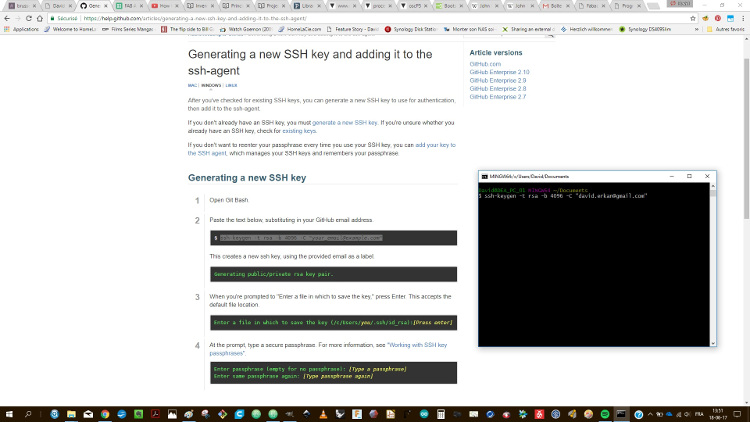Follow 'existing keys' link

tap(299, 131)
